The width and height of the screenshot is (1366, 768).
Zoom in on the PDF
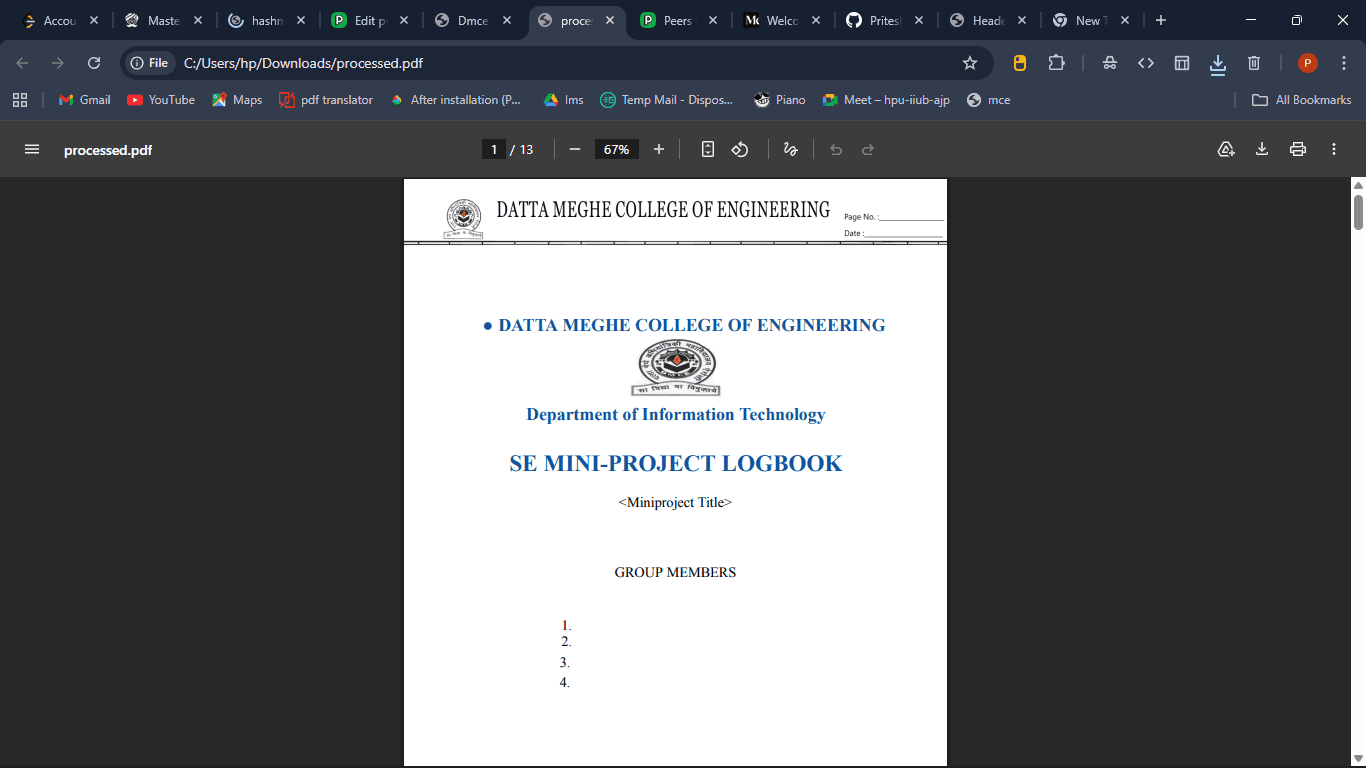(x=659, y=149)
